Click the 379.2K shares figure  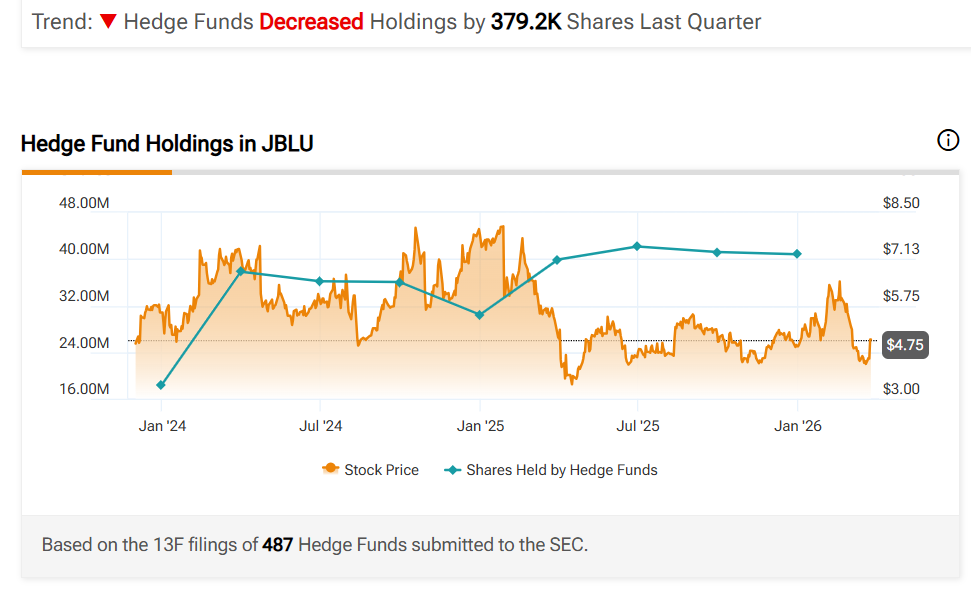tap(526, 21)
